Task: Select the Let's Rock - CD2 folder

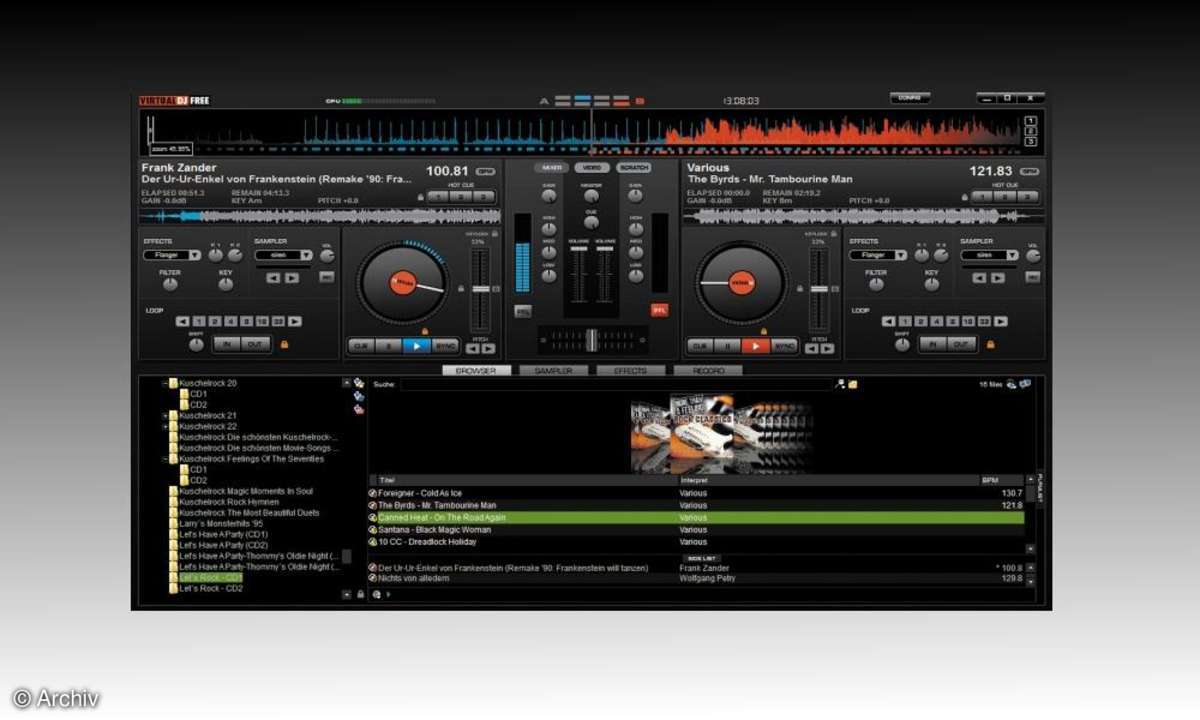Action: [x=210, y=588]
